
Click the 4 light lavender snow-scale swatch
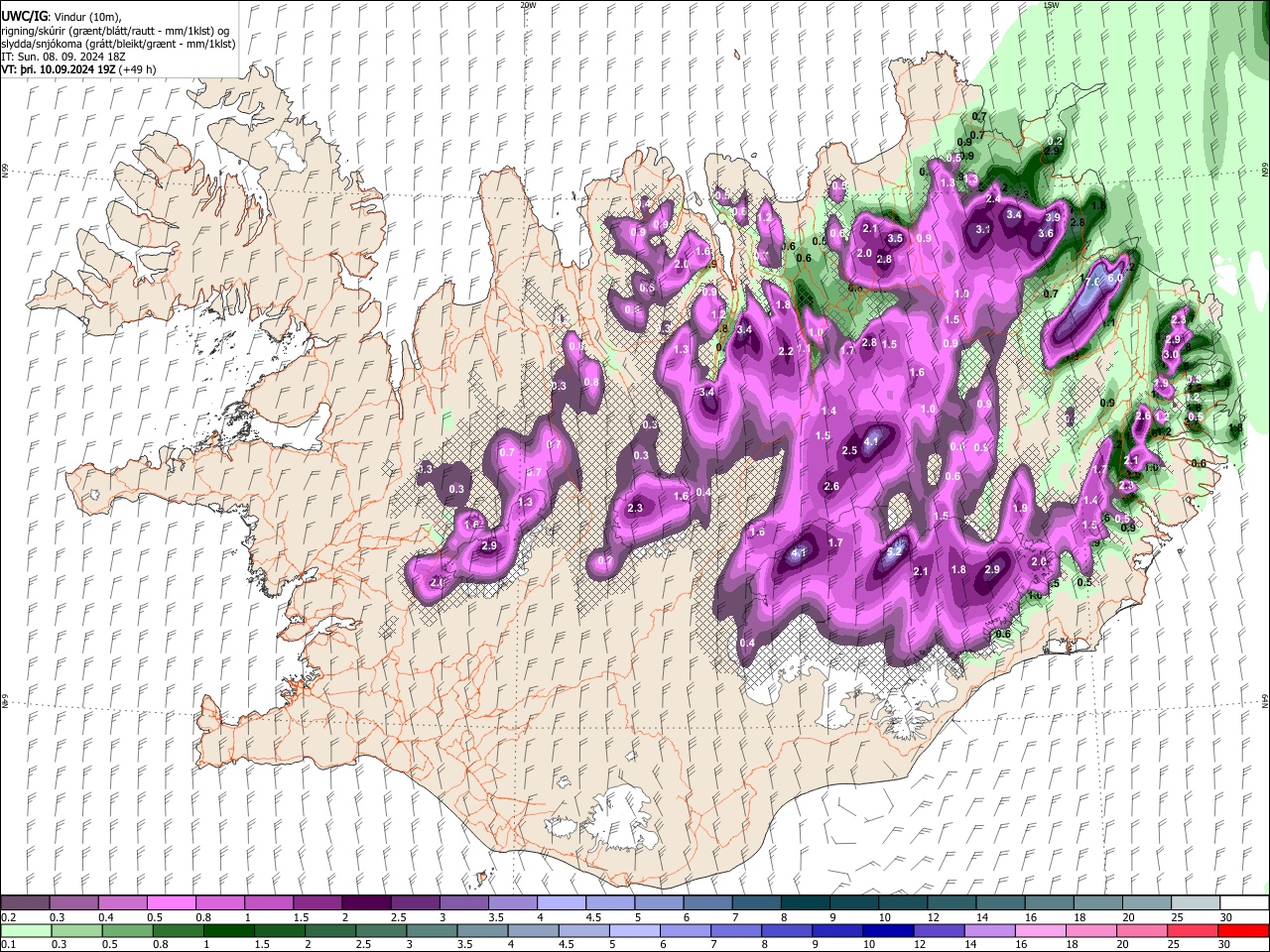tap(560, 902)
